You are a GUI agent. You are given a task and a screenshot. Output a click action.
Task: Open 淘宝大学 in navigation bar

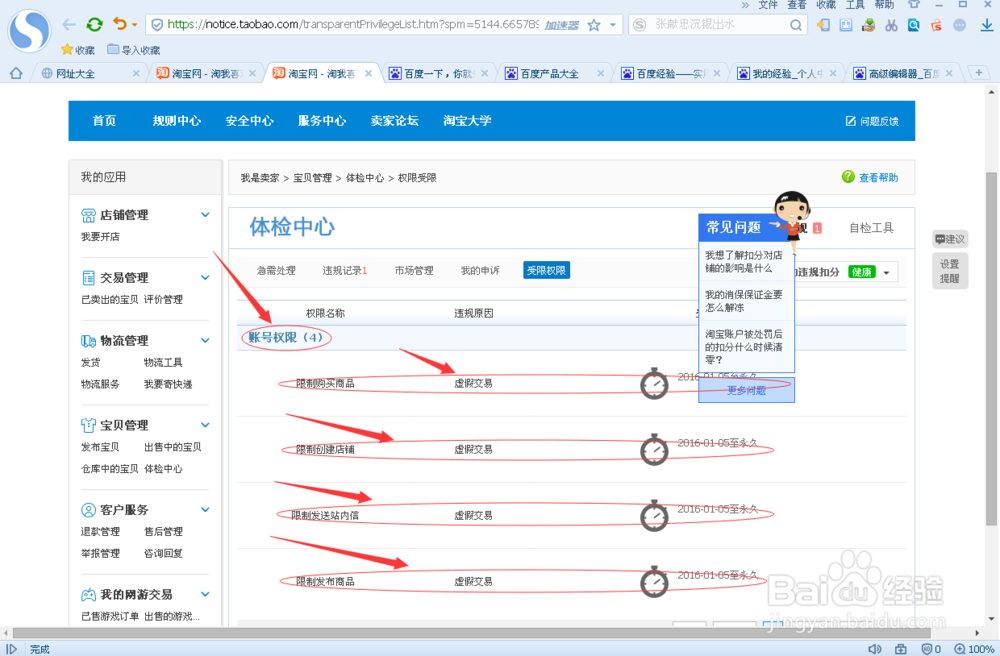pyautogui.click(x=467, y=120)
